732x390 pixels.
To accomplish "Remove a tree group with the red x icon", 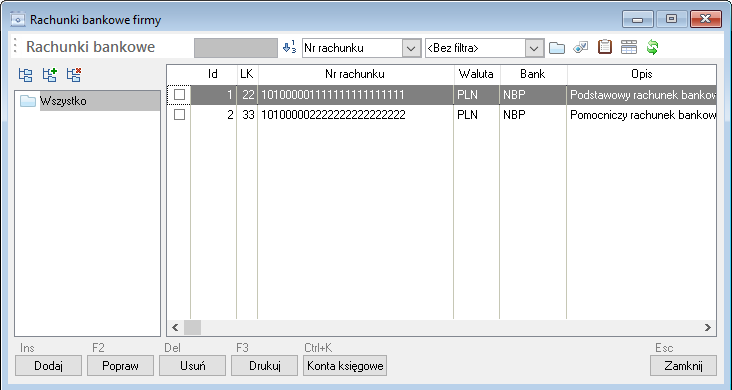I will point(74,75).
